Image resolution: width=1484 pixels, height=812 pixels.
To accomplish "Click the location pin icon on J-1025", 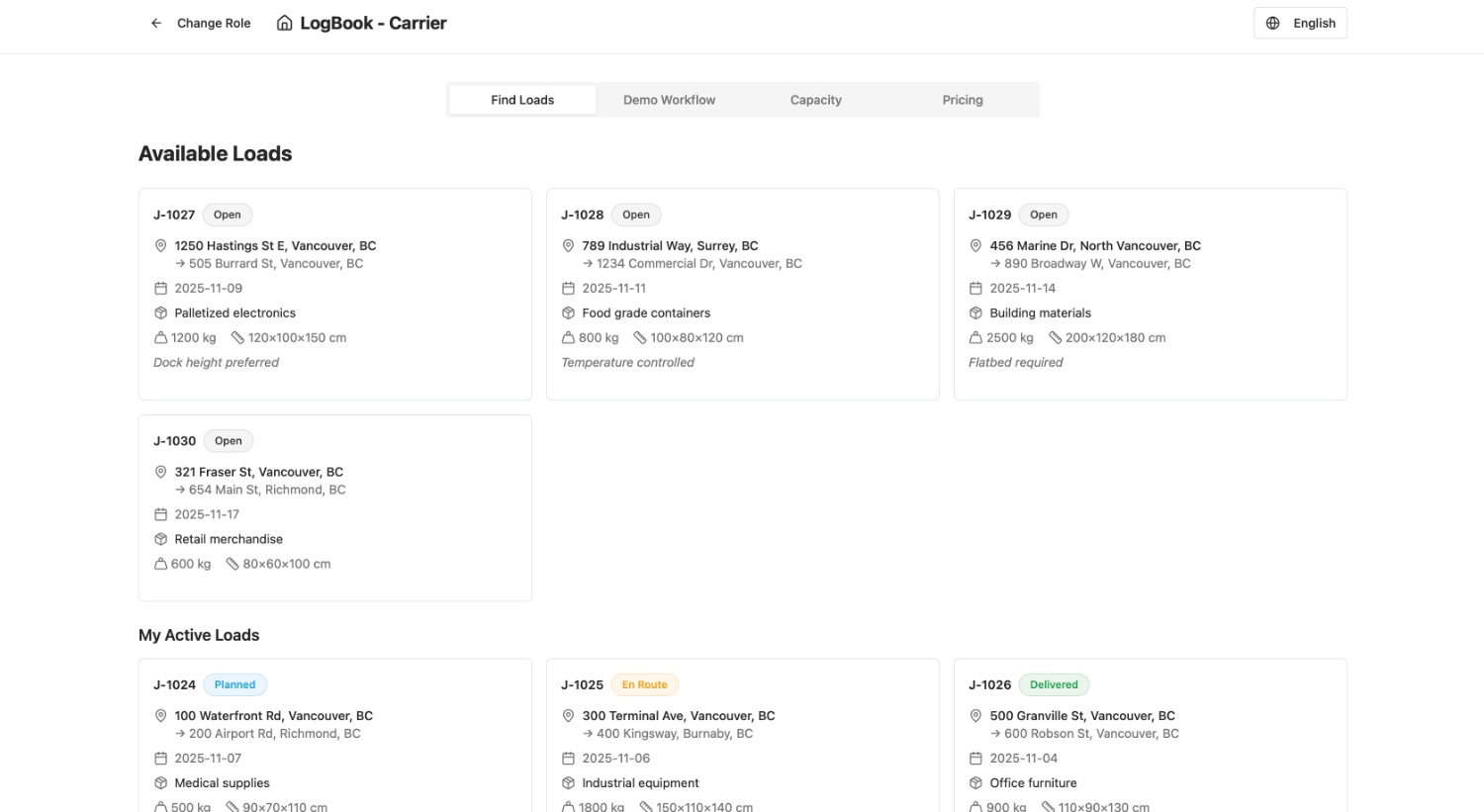I will (x=568, y=715).
